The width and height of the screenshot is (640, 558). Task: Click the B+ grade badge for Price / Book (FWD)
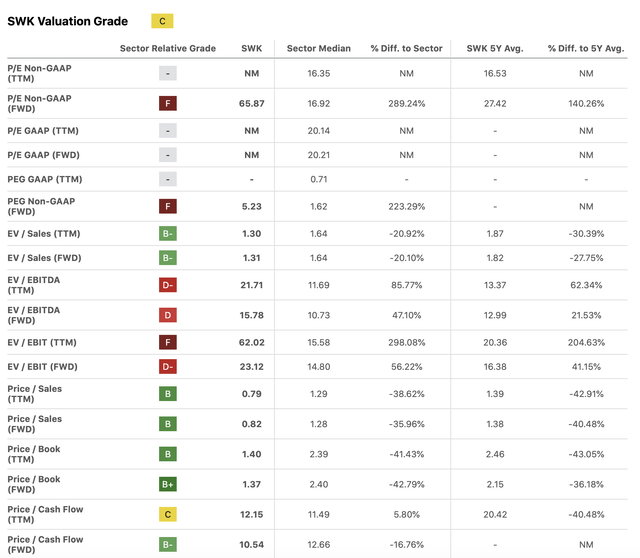click(168, 484)
